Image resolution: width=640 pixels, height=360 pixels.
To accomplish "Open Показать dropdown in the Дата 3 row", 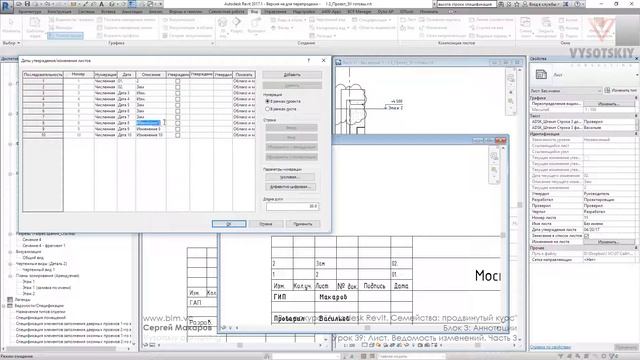I will coord(244,93).
